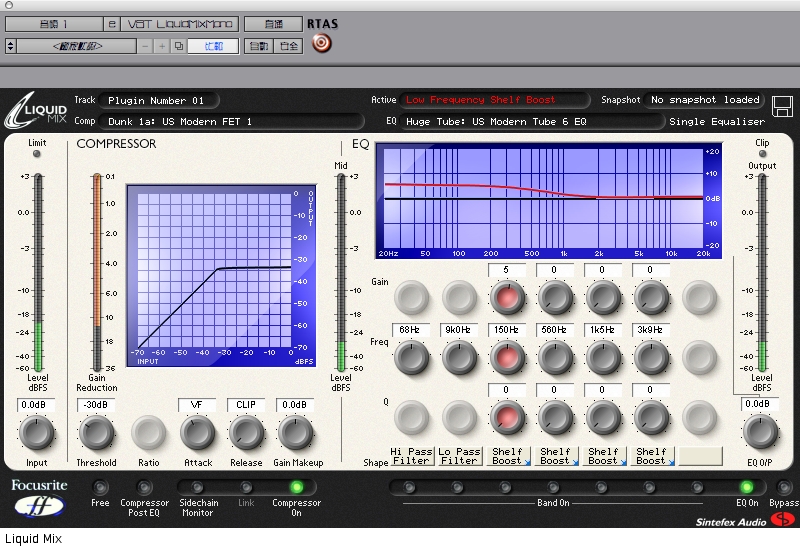
Task: Click the compressor Threshold knob
Action: [96, 432]
